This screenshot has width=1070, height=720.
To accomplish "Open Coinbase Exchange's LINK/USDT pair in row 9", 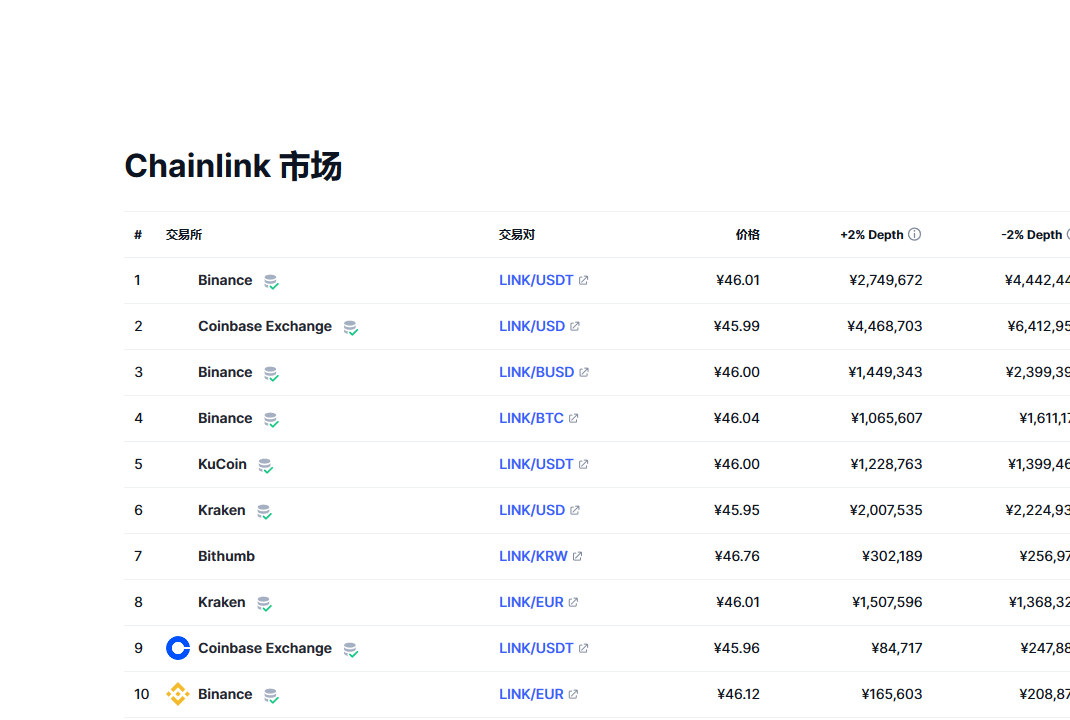I will pos(536,648).
